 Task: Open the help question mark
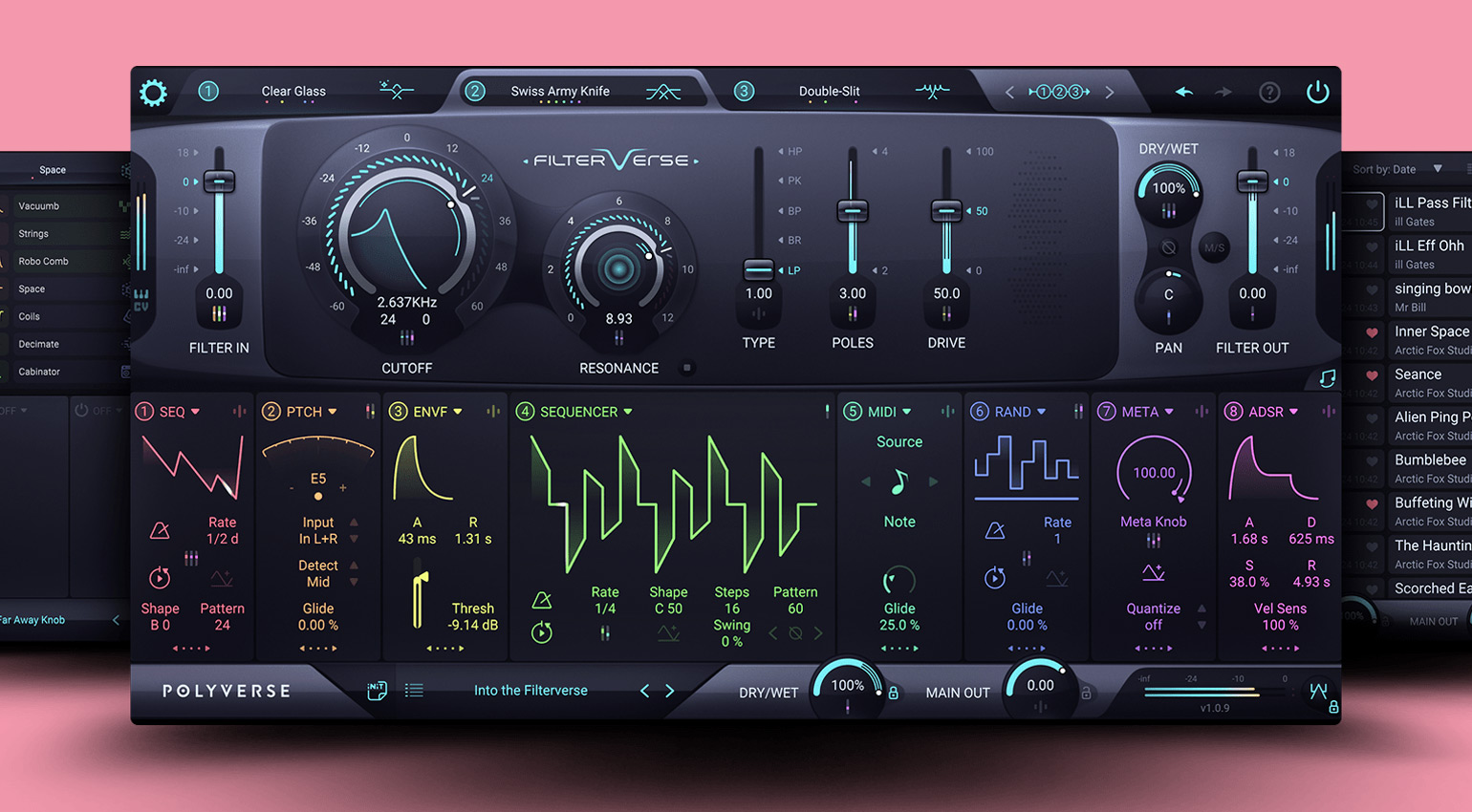pos(1269,92)
